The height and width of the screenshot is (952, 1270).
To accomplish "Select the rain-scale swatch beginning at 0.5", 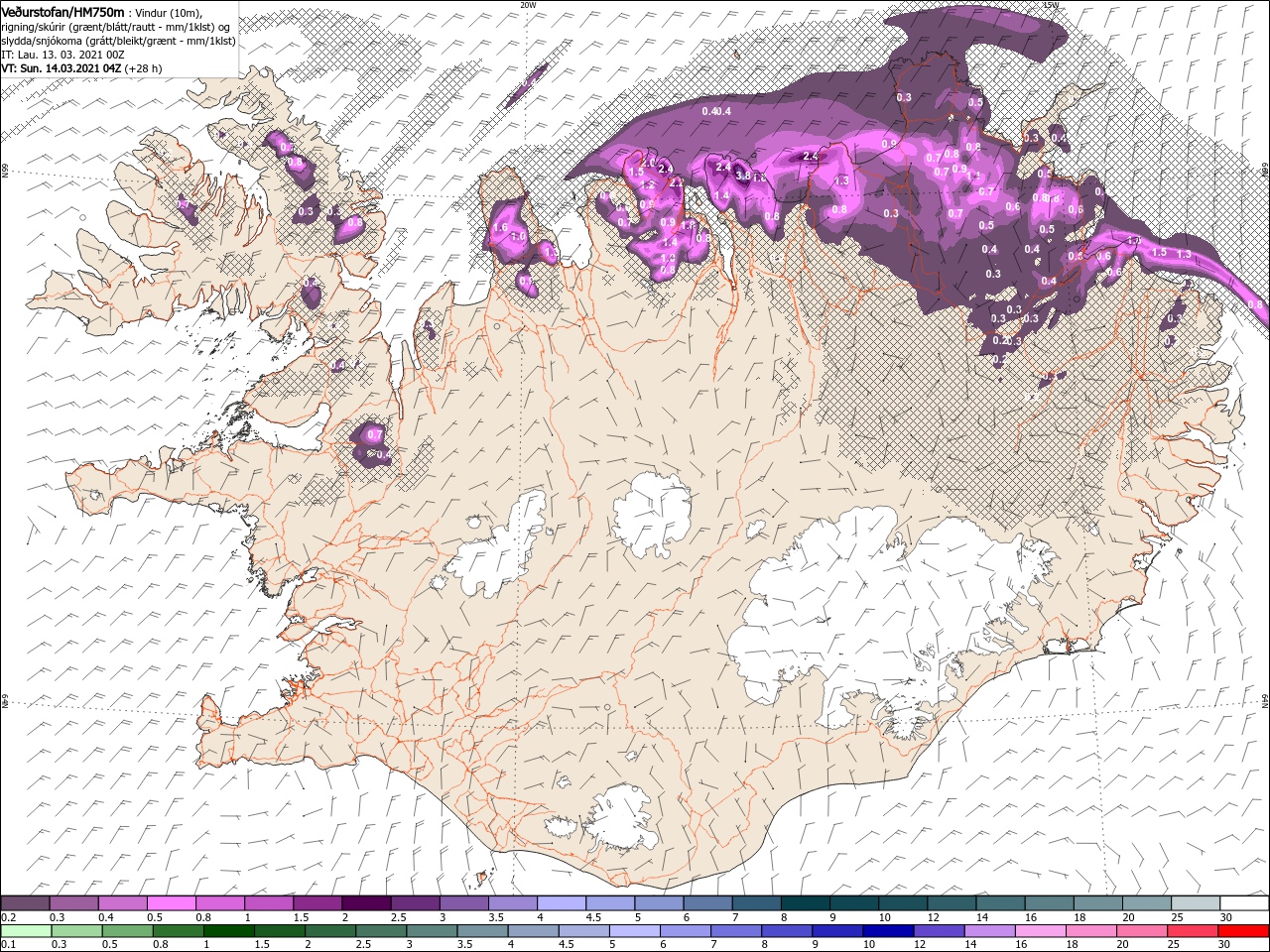I will tap(127, 931).
